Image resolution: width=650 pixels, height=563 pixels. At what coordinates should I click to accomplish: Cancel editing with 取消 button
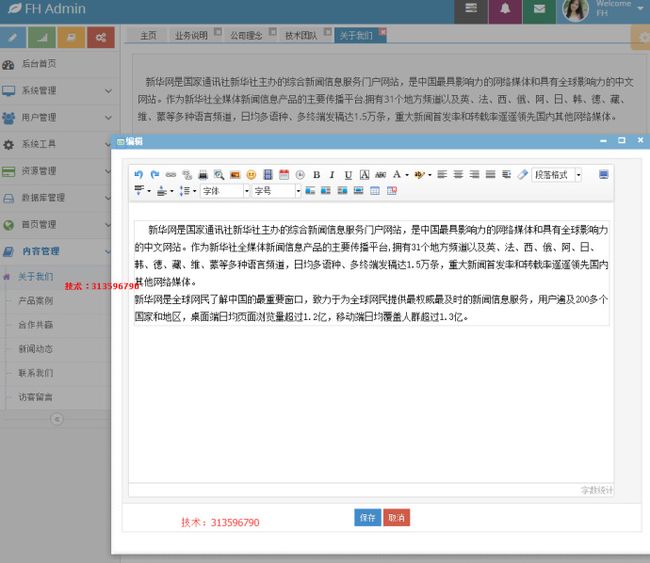click(396, 517)
